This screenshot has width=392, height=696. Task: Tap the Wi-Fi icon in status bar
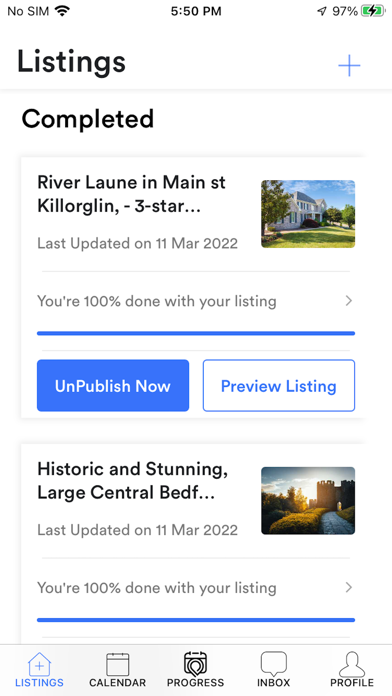(x=63, y=12)
